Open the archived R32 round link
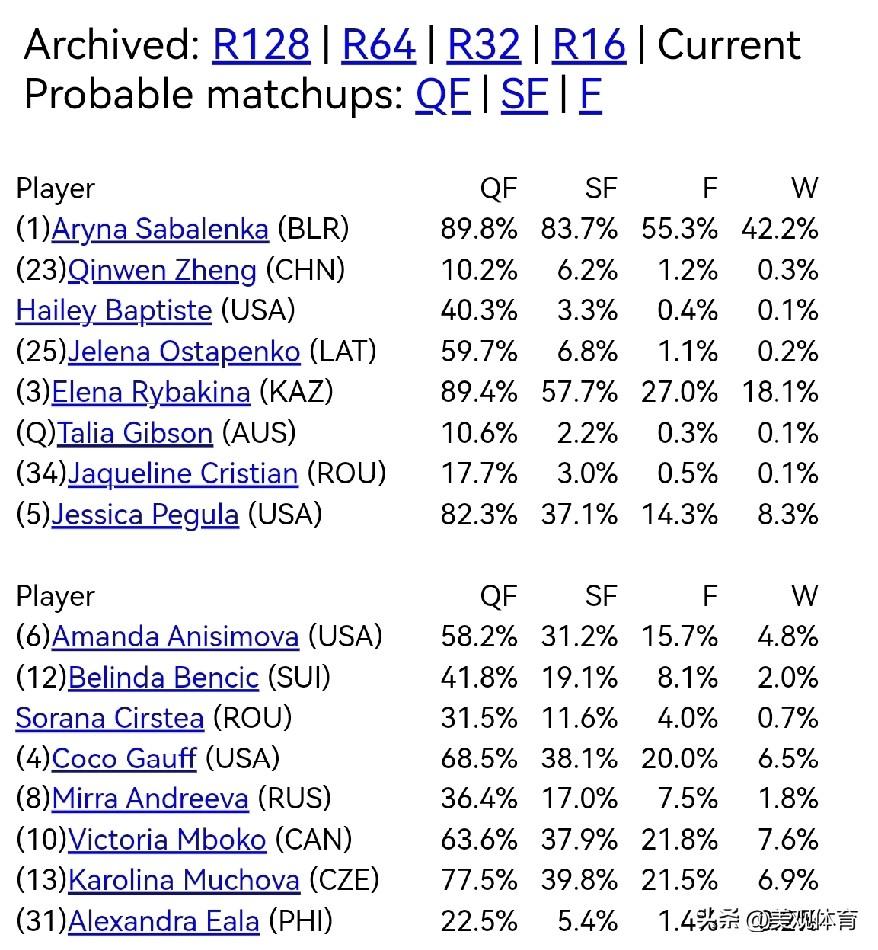Screen dimensions: 878x950 [x=484, y=45]
